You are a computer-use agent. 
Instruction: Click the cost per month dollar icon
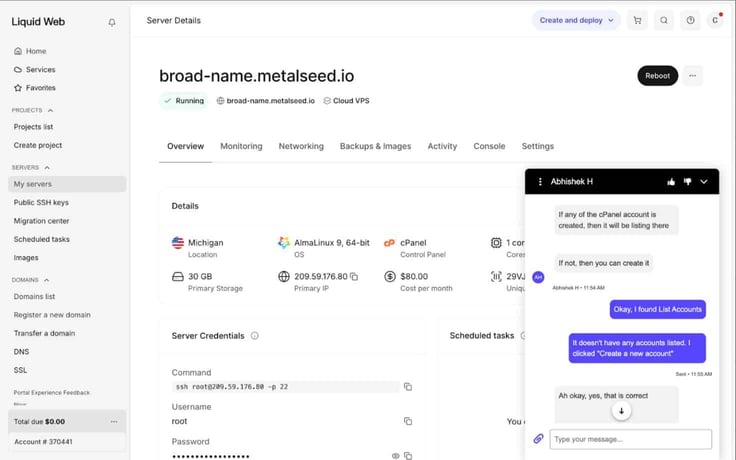390,276
